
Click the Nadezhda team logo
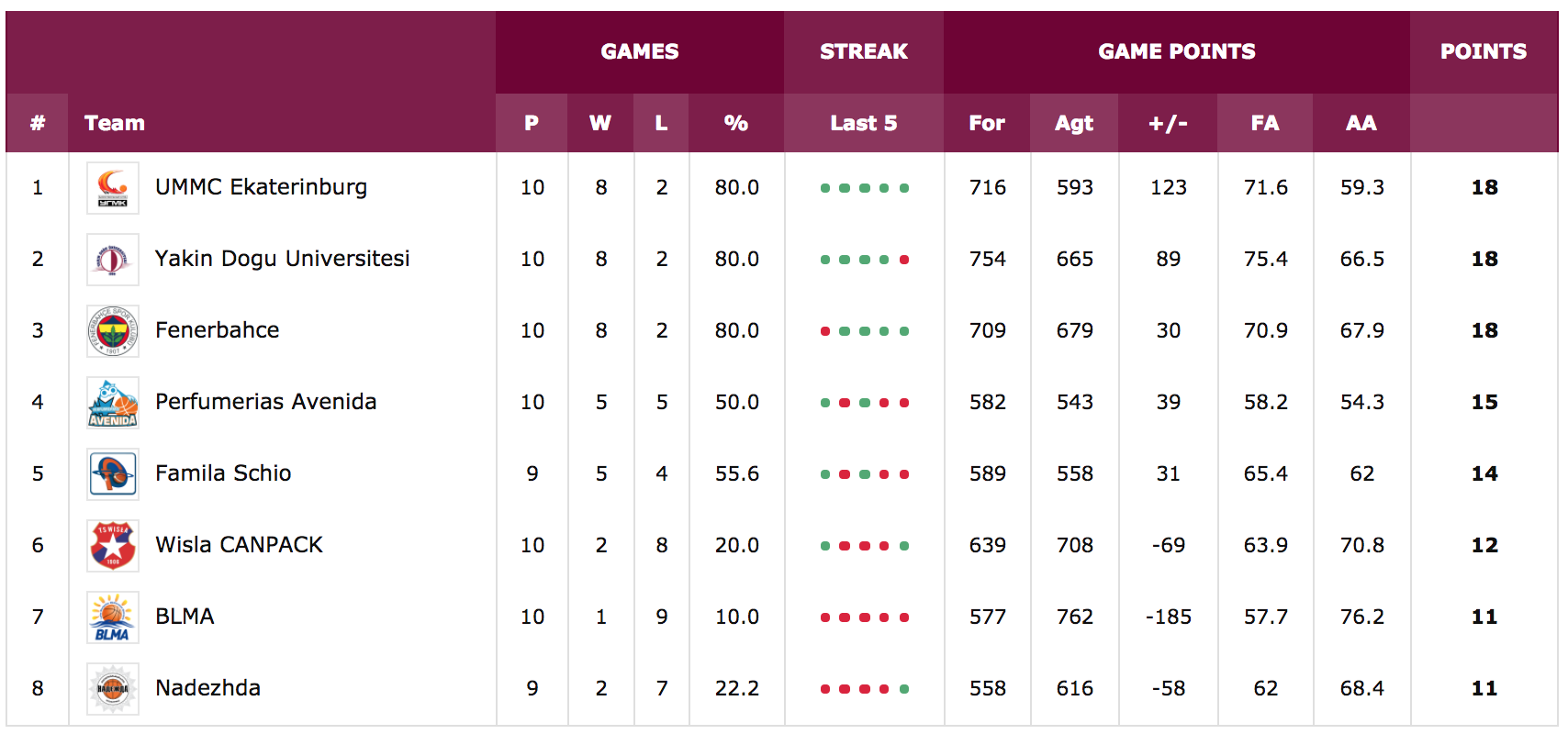point(113,689)
